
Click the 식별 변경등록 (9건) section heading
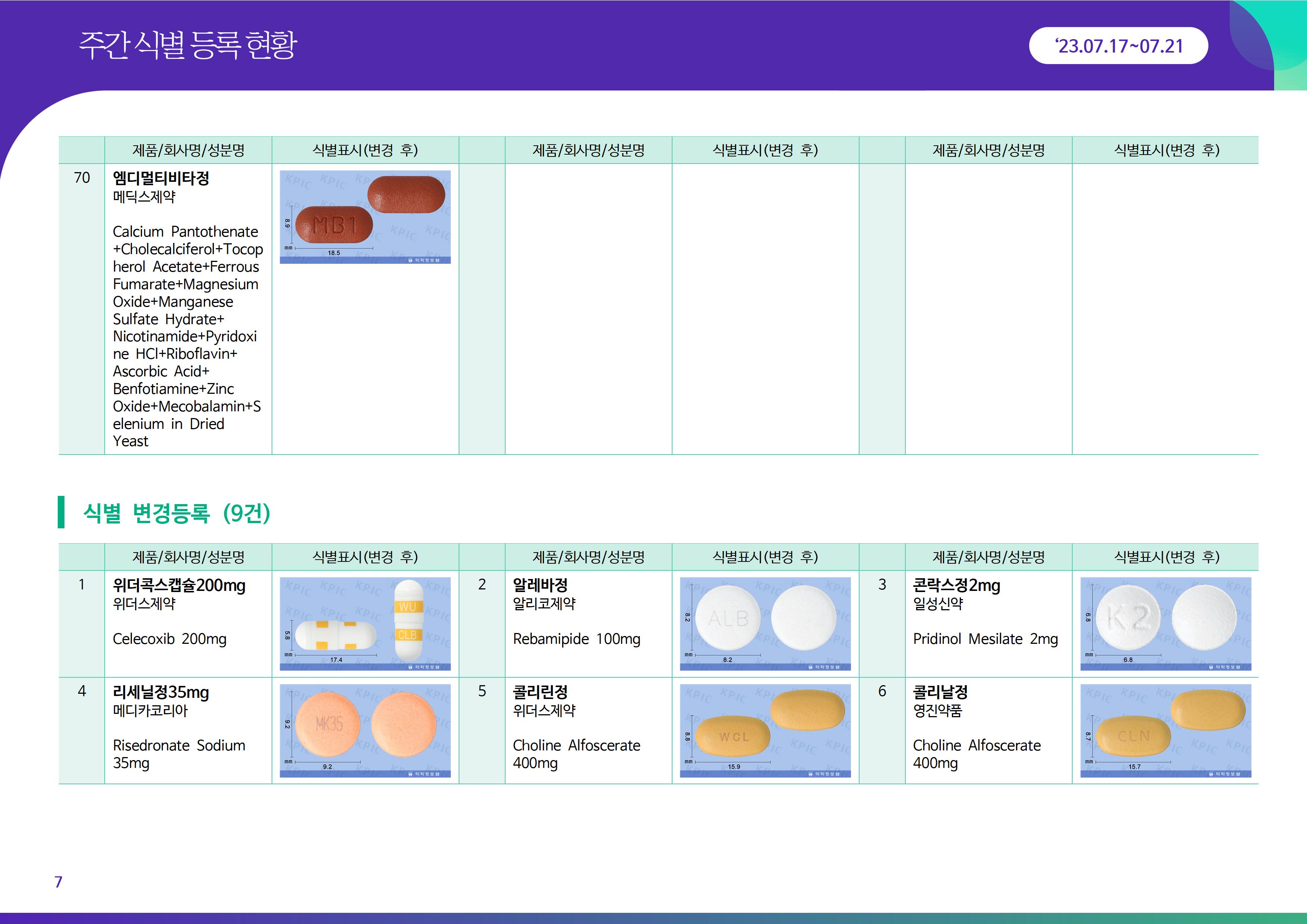[x=177, y=513]
